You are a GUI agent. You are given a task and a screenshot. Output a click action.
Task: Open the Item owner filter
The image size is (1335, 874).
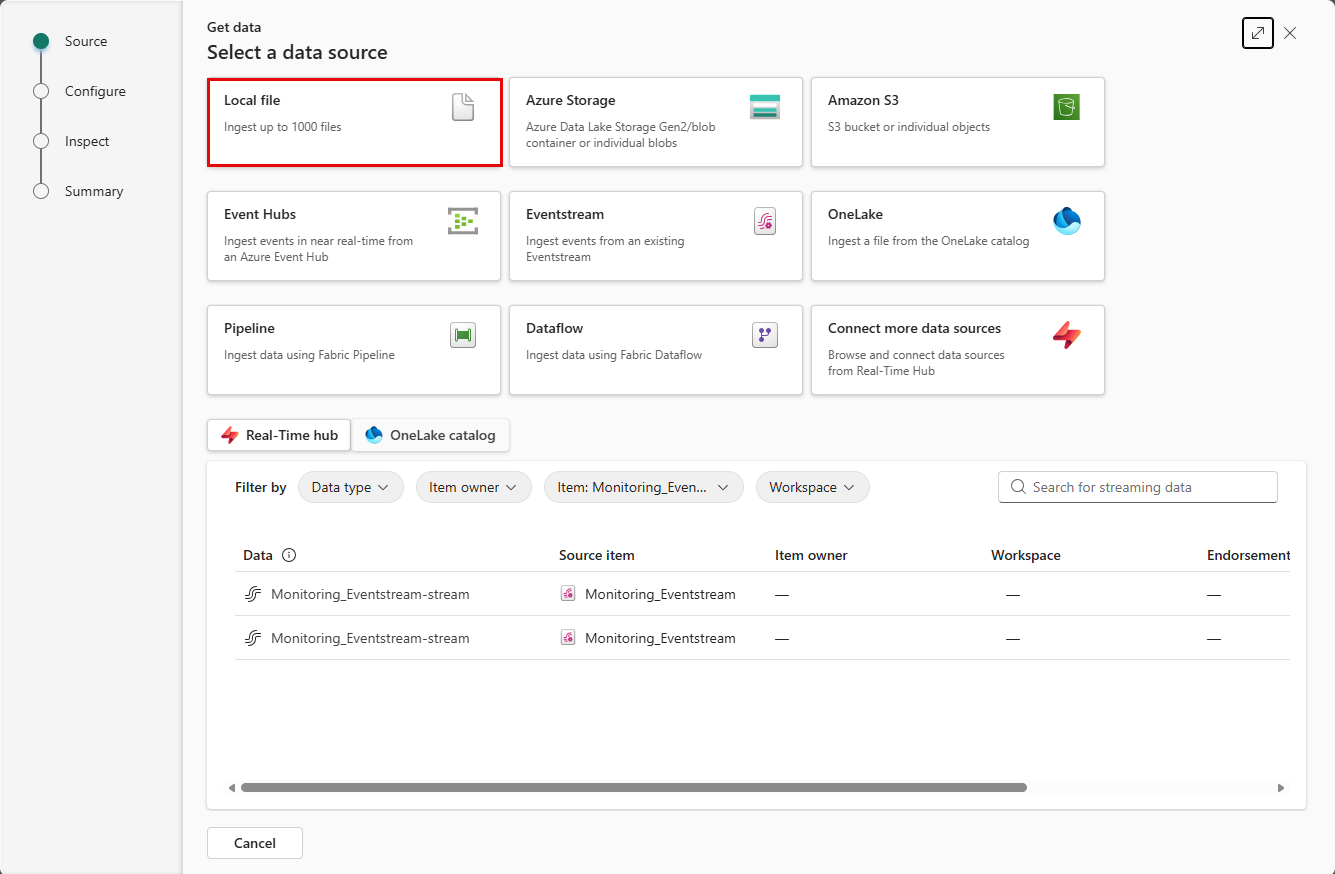pos(473,487)
